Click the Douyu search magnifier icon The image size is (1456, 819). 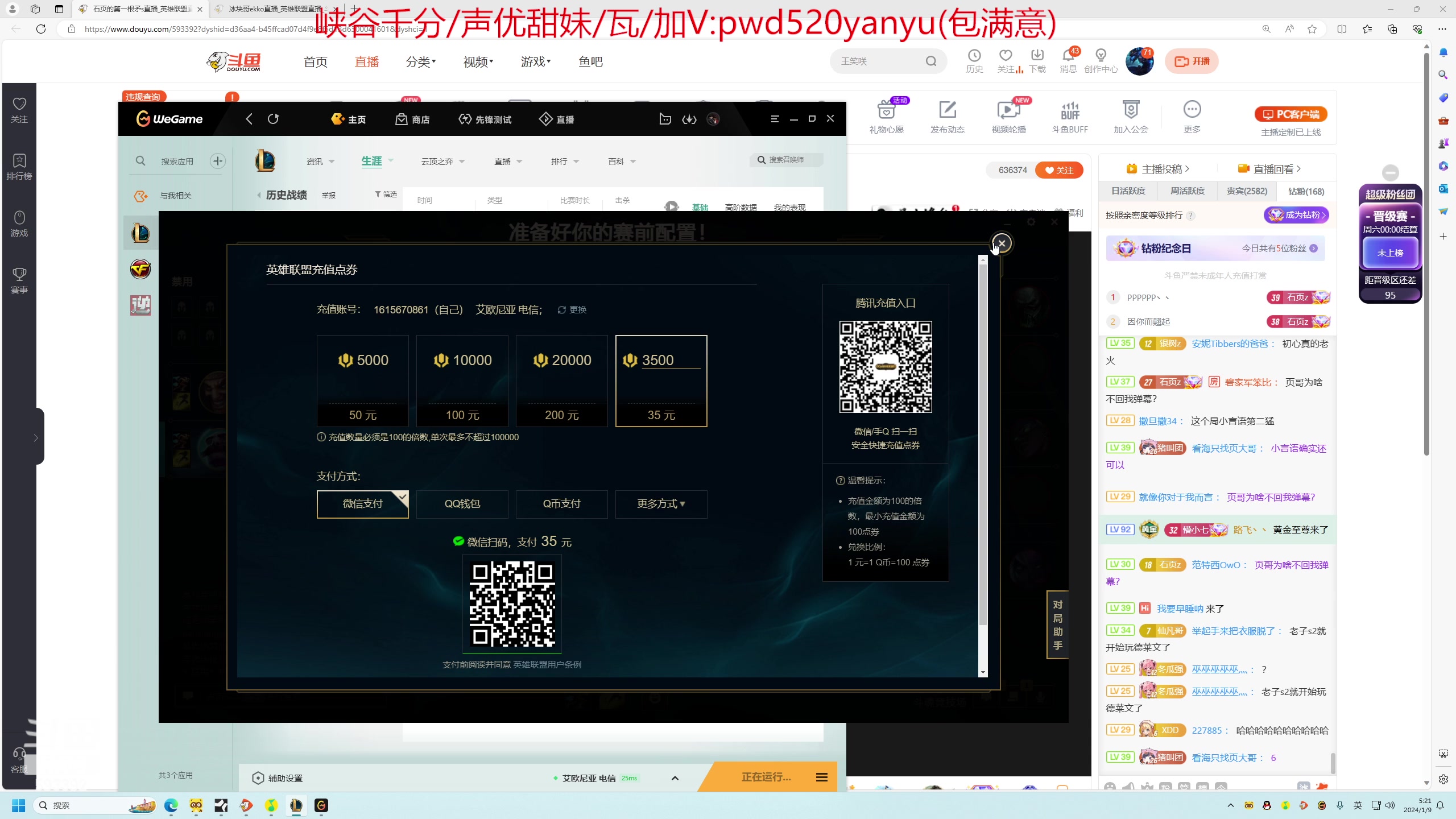[x=931, y=61]
